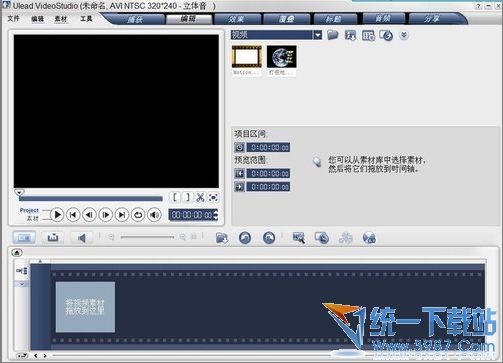The width and height of the screenshot is (503, 363).
Task: Select Project playback mode
Action: [x=29, y=210]
